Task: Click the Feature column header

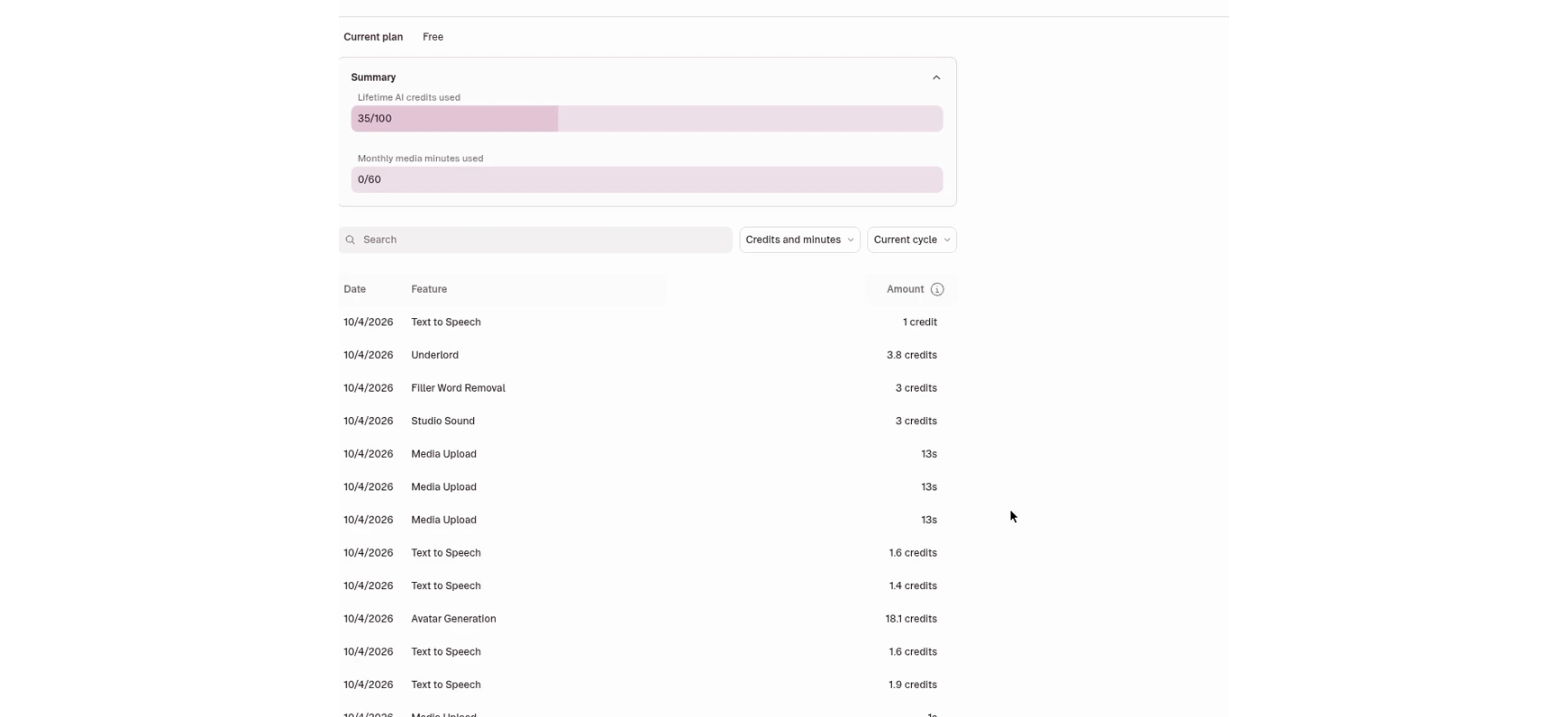Action: tap(429, 289)
